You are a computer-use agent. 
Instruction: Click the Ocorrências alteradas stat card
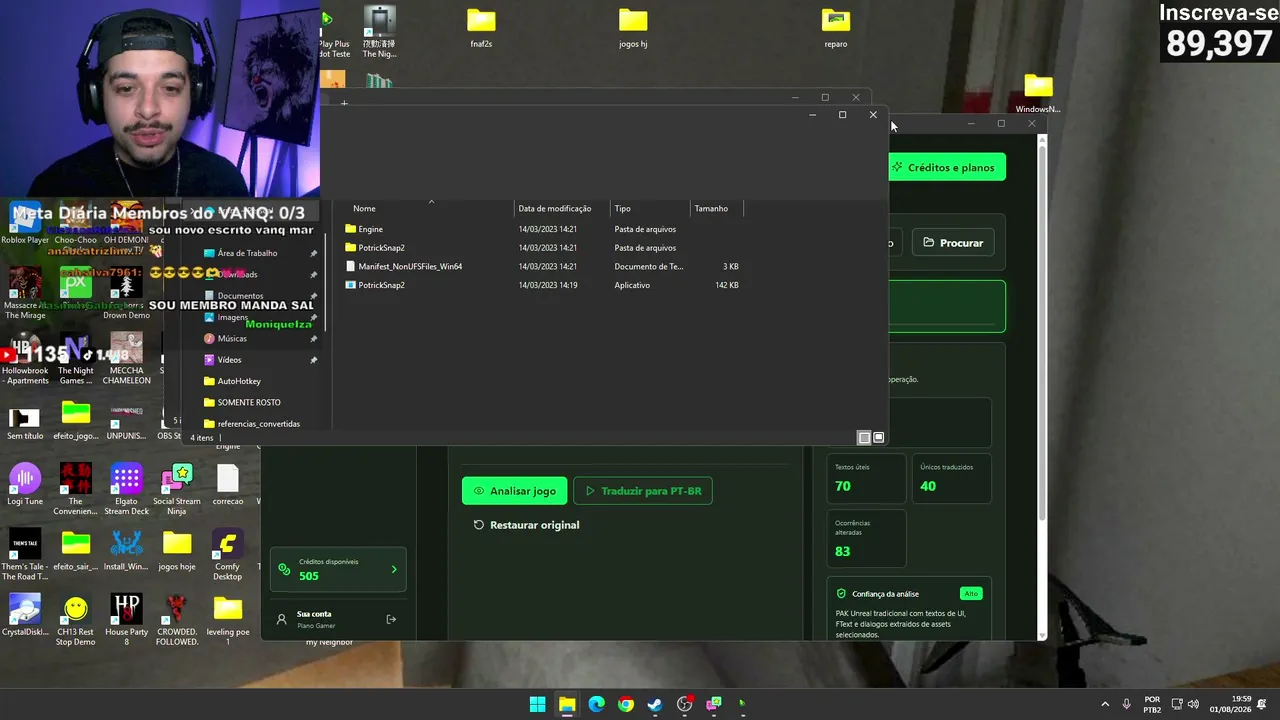tap(866, 539)
